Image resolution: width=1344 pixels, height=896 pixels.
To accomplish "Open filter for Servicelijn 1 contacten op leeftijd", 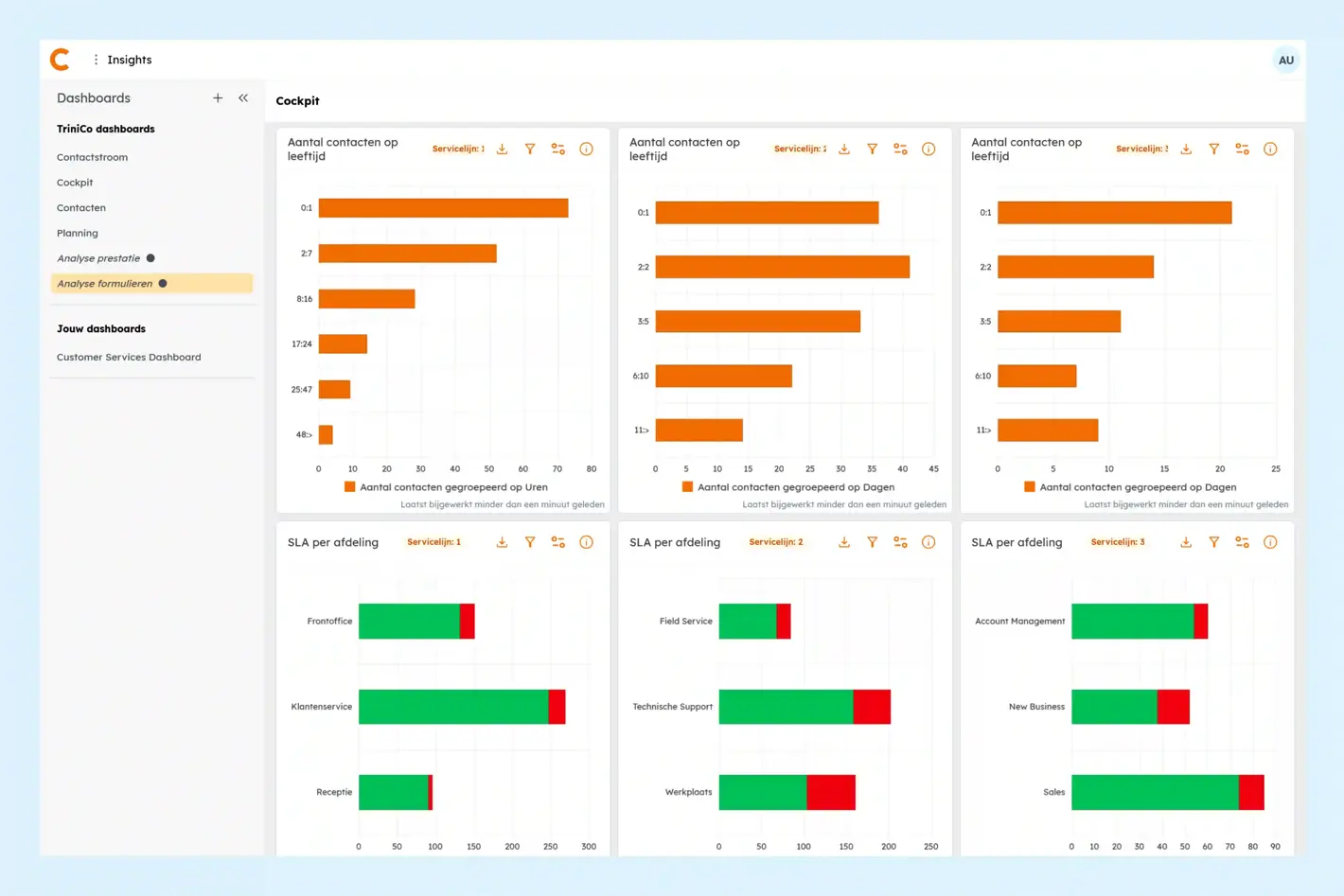I will (530, 149).
